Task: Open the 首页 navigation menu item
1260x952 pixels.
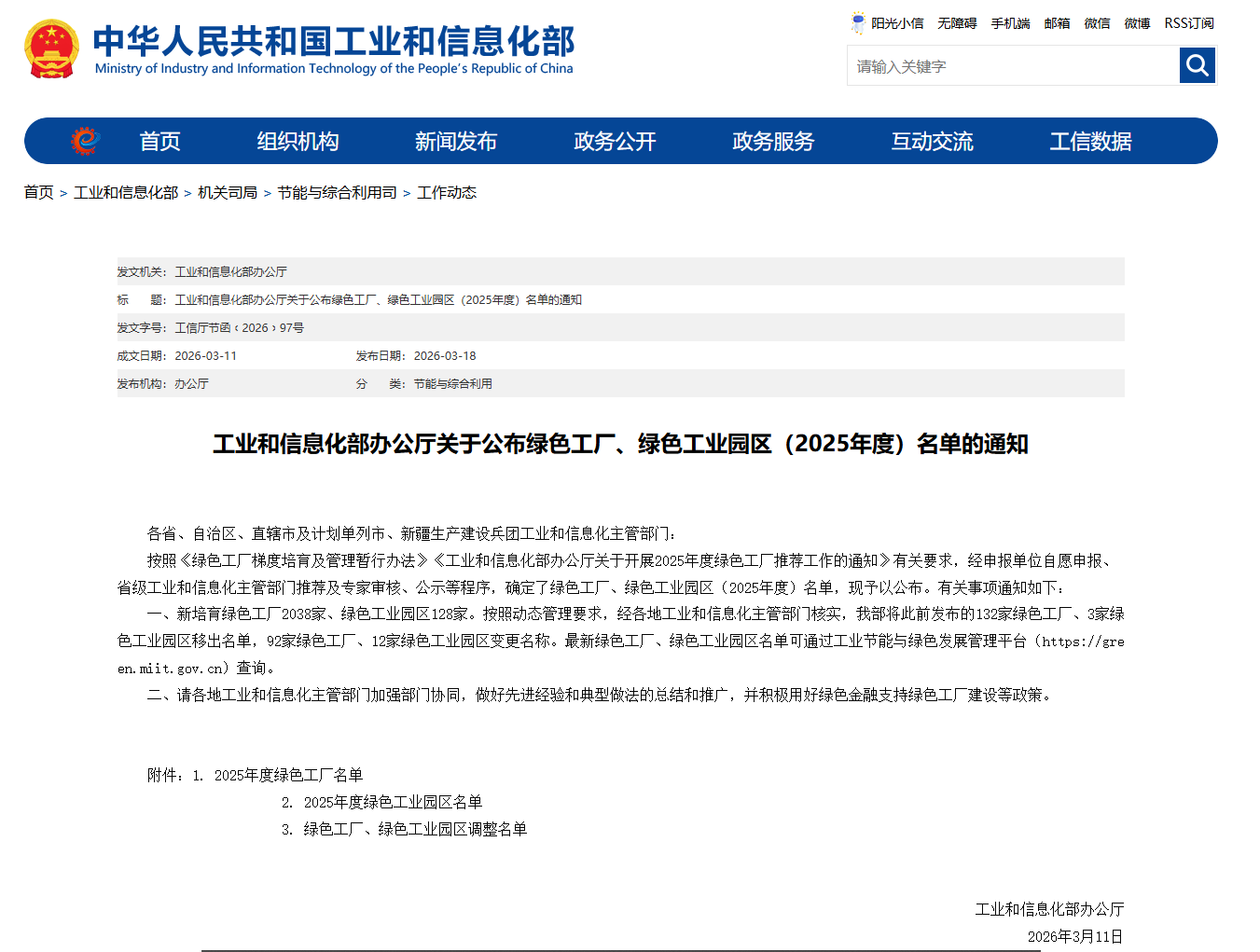Action: coord(159,142)
